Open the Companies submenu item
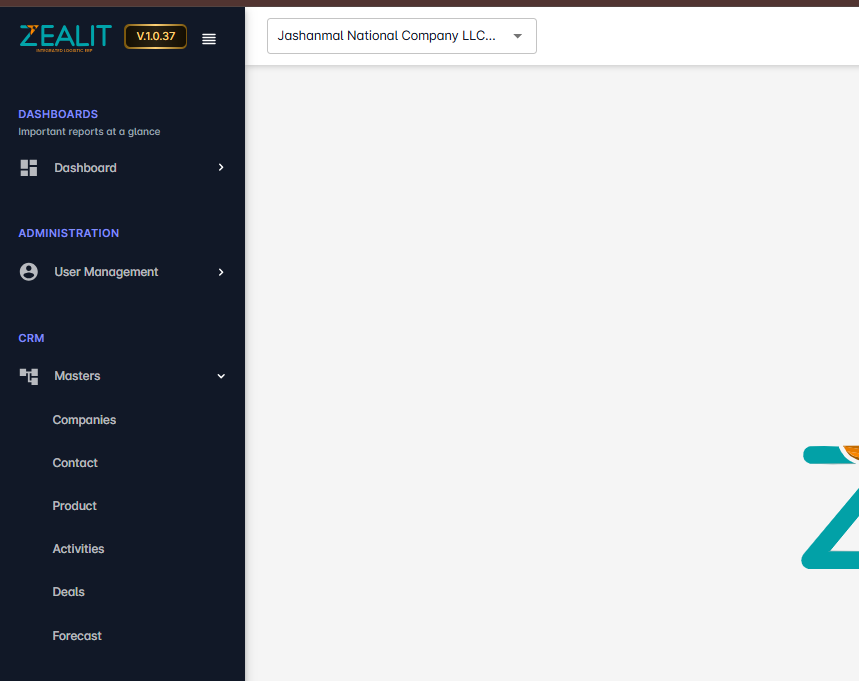 84,420
